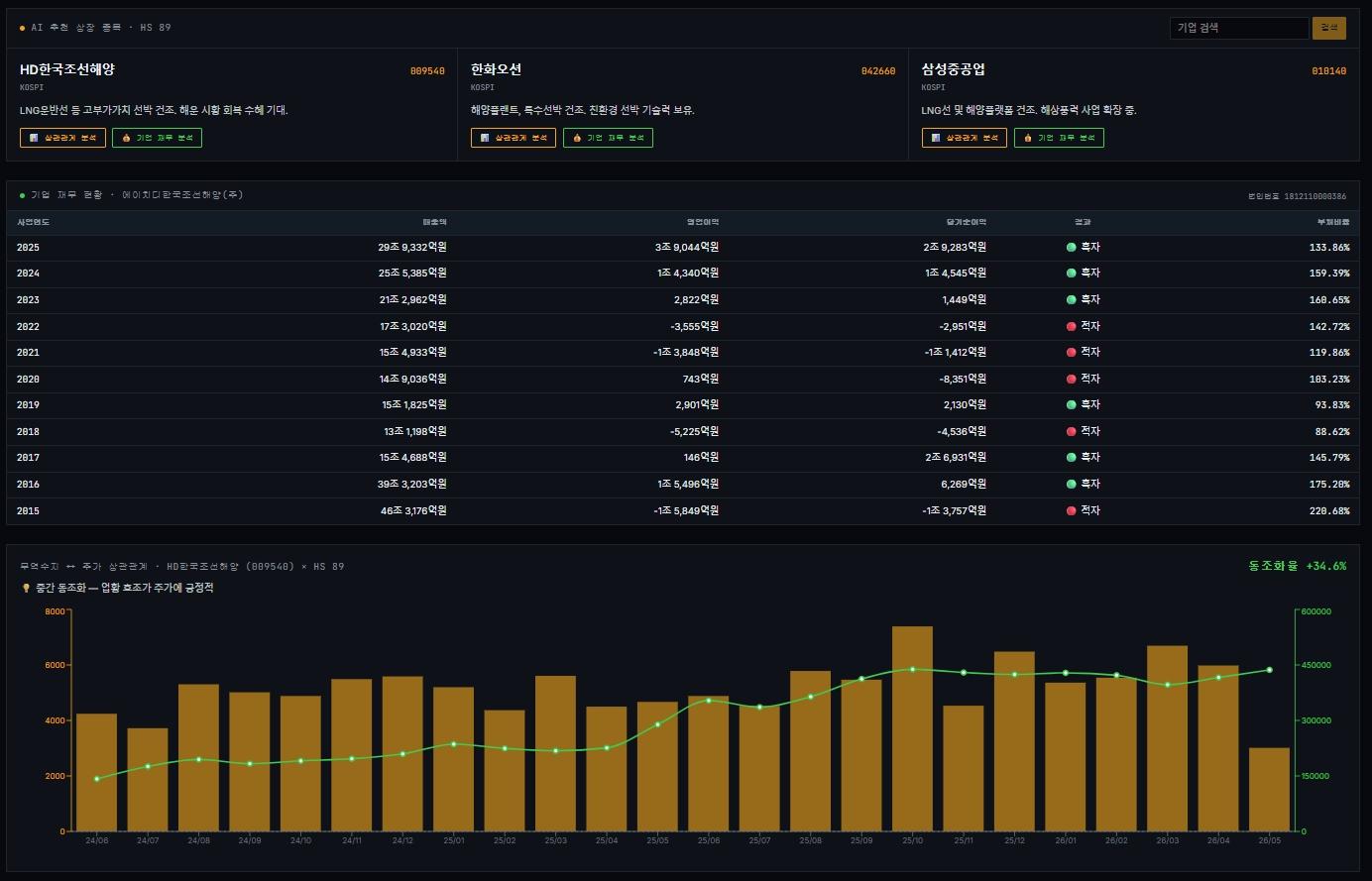Click the 사업연도 column header
Image resolution: width=1372 pixels, height=881 pixels.
pos(33,222)
